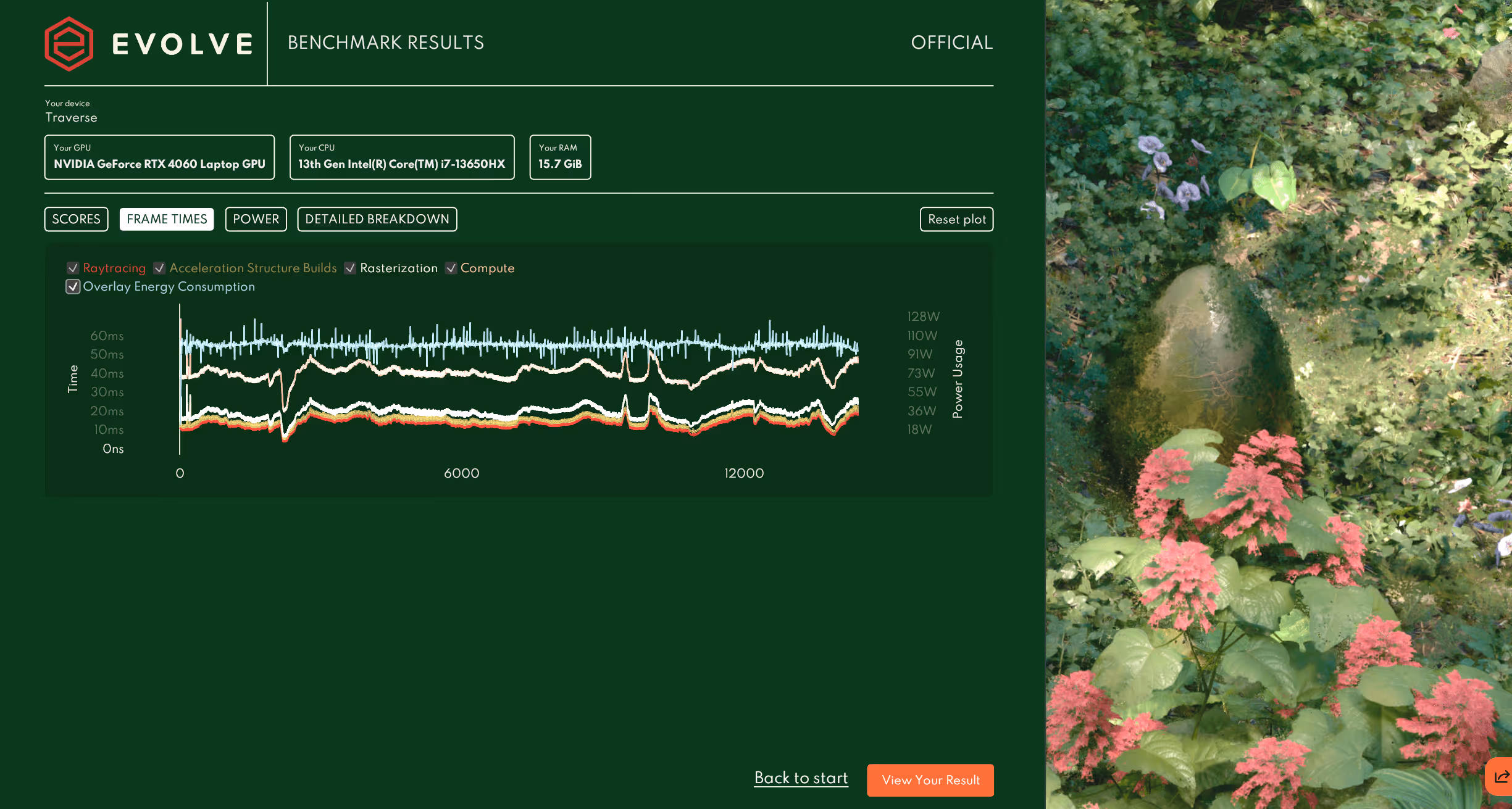The image size is (1512, 809).
Task: Click the BENCHMARK RESULTS heading
Action: (386, 43)
